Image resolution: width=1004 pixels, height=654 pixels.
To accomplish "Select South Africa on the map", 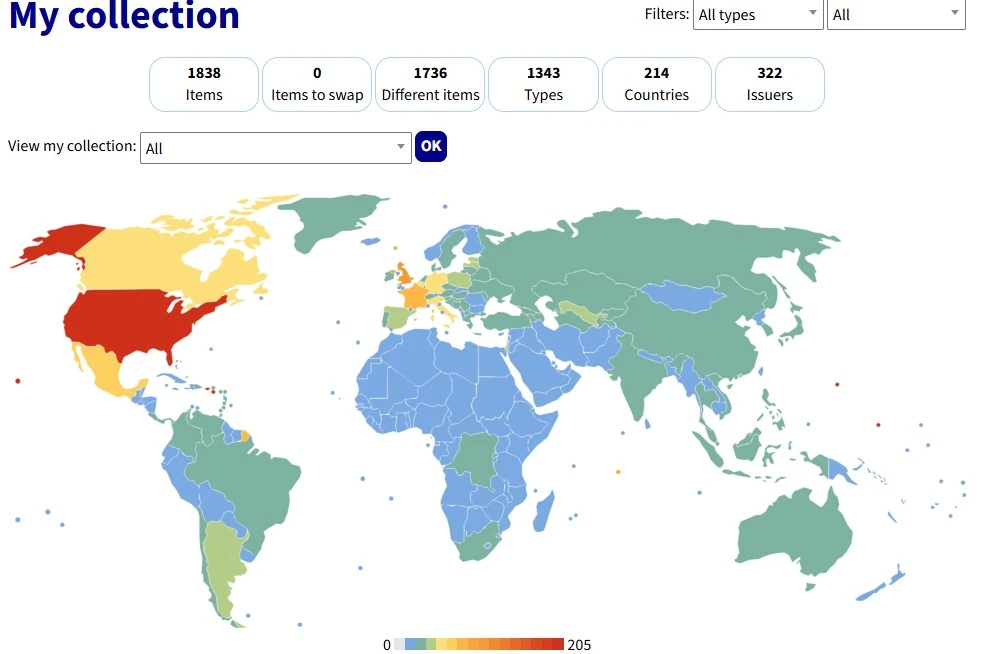I will click(477, 544).
